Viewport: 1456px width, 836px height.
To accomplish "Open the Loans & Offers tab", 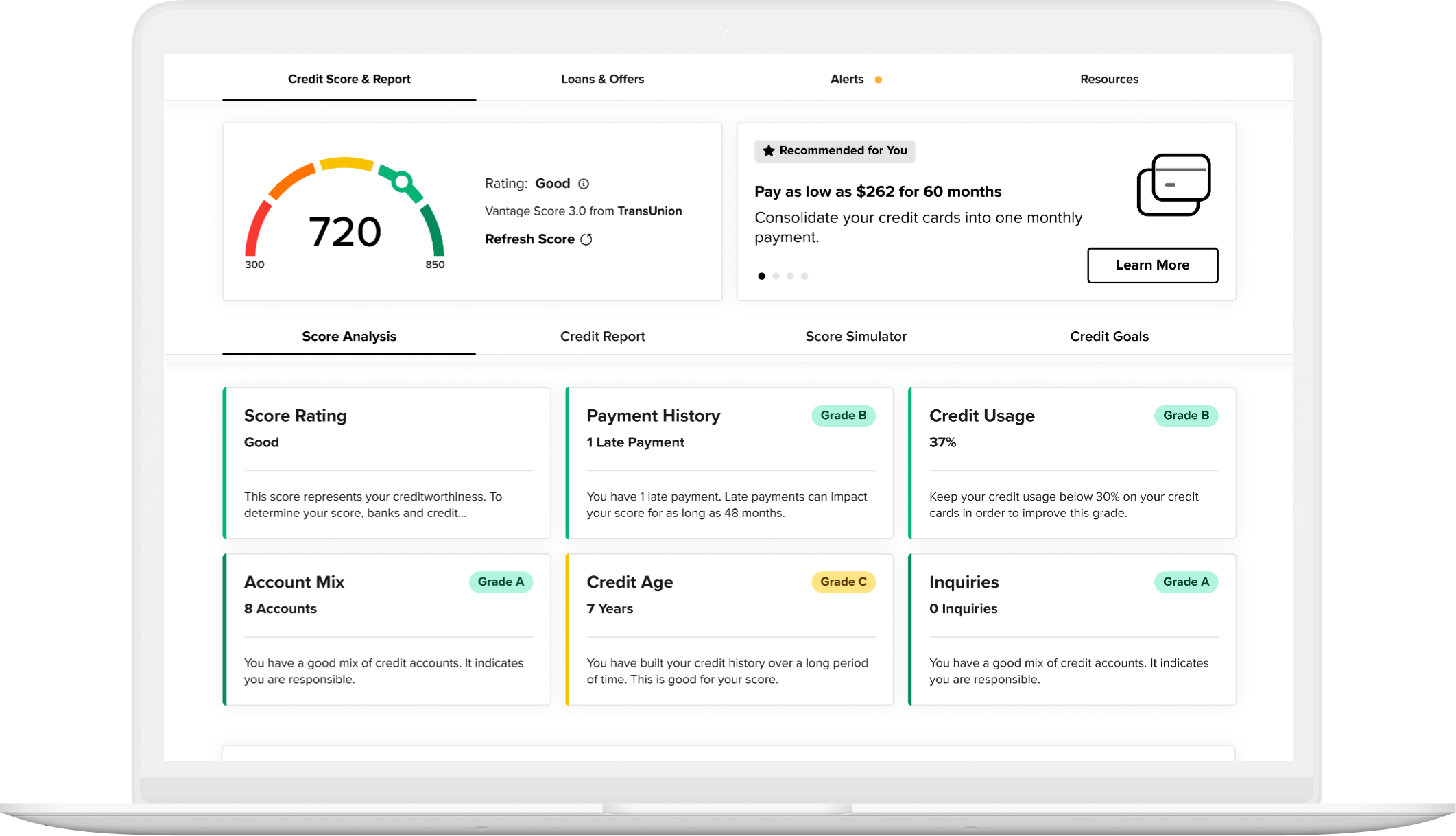I will [x=602, y=80].
